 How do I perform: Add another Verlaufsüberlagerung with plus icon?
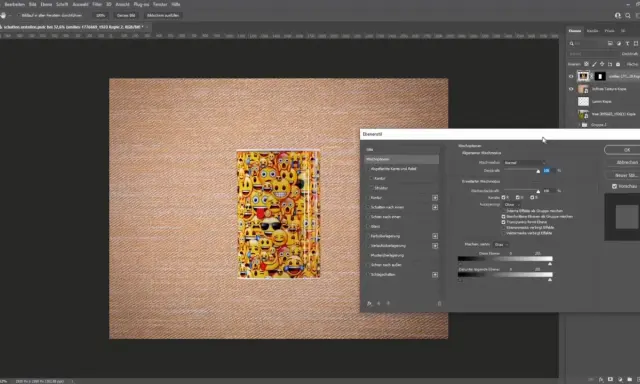[435, 246]
